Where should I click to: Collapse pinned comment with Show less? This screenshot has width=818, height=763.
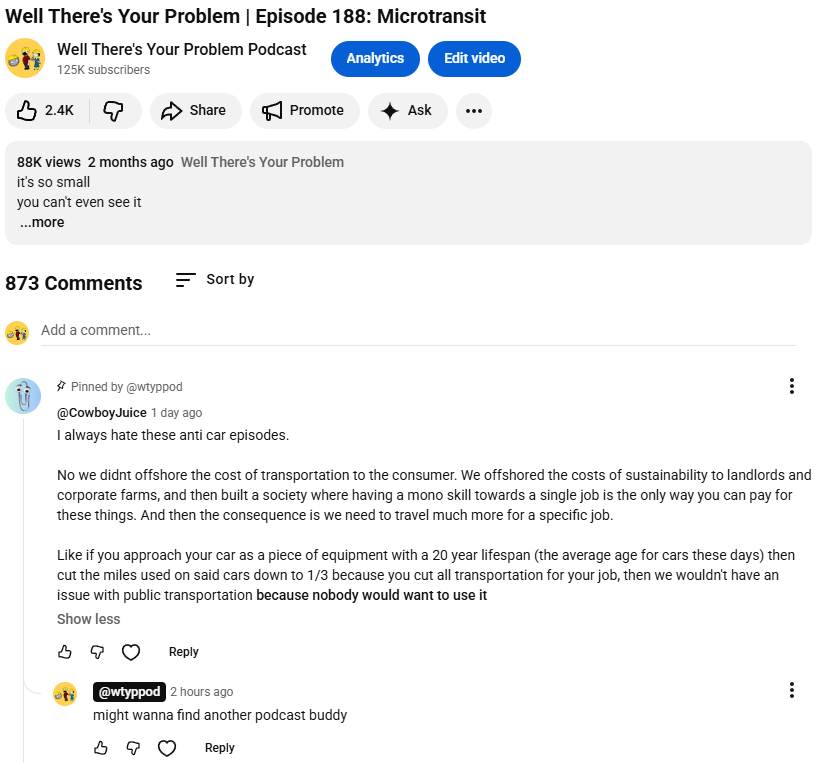[89, 619]
